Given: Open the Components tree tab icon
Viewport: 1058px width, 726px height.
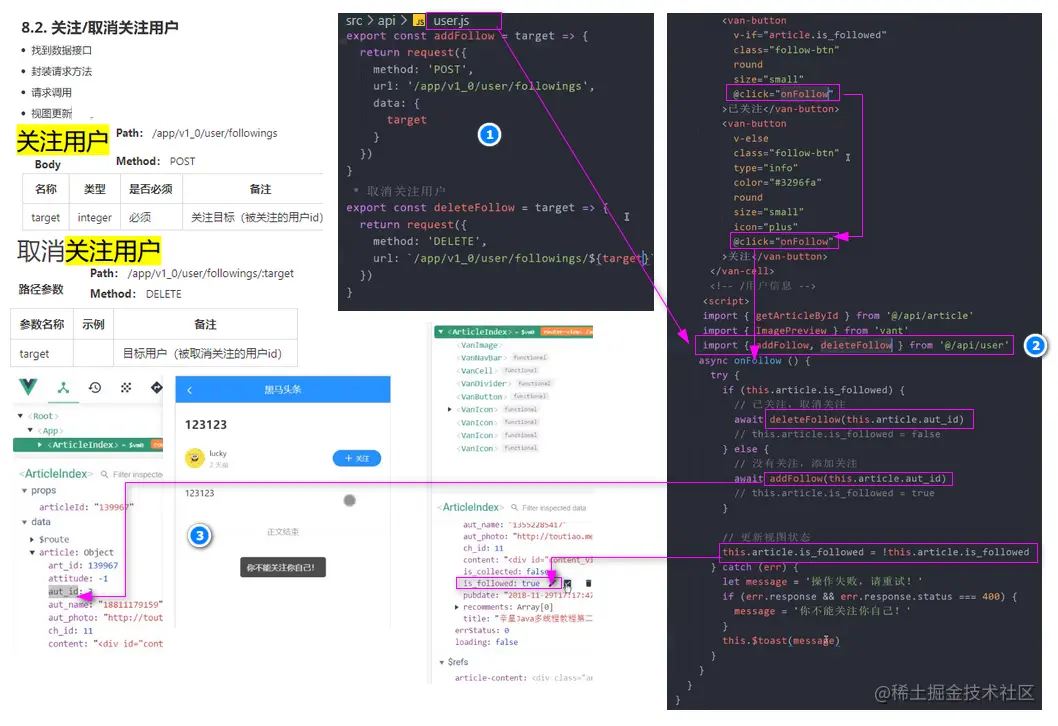Looking at the screenshot, I should 63,387.
